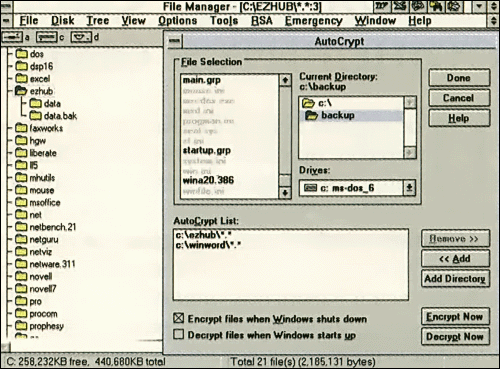This screenshot has height=369, width=500.
Task: Select c:\ezhub\*.* in AutoCrypt List
Action: point(204,235)
